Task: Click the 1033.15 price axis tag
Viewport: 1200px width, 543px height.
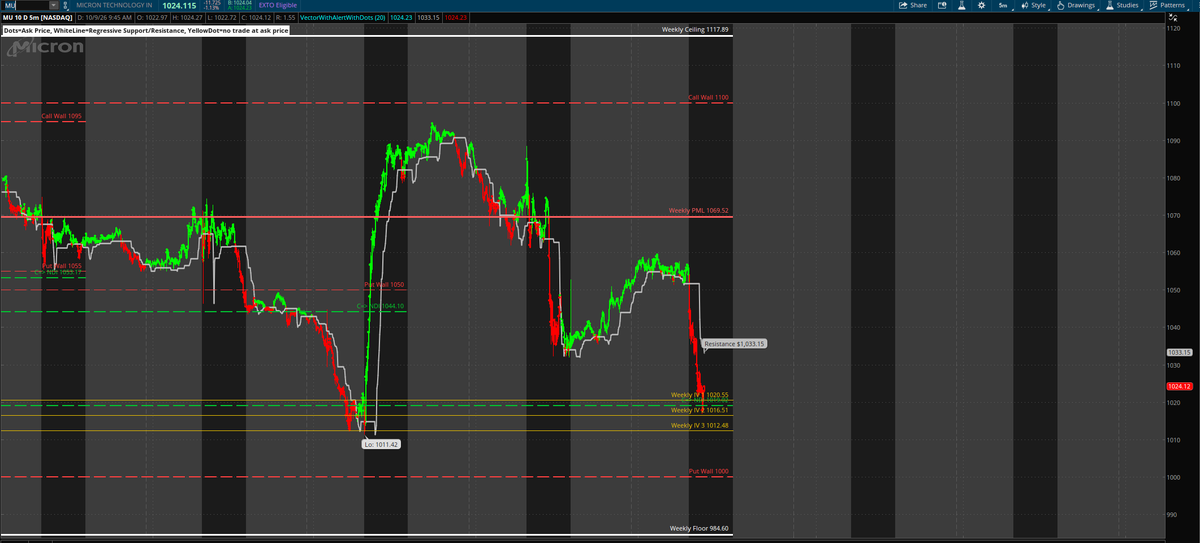Action: (x=1180, y=352)
